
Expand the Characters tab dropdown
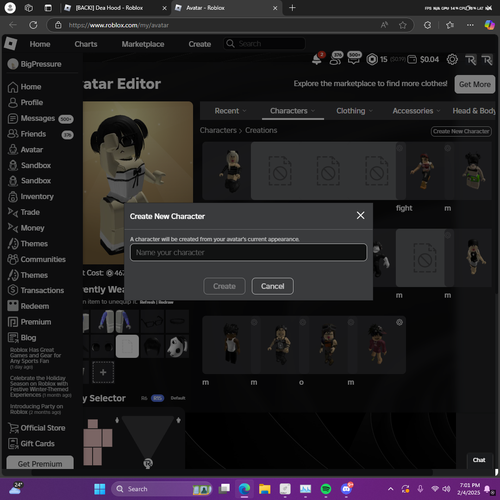[x=292, y=111]
